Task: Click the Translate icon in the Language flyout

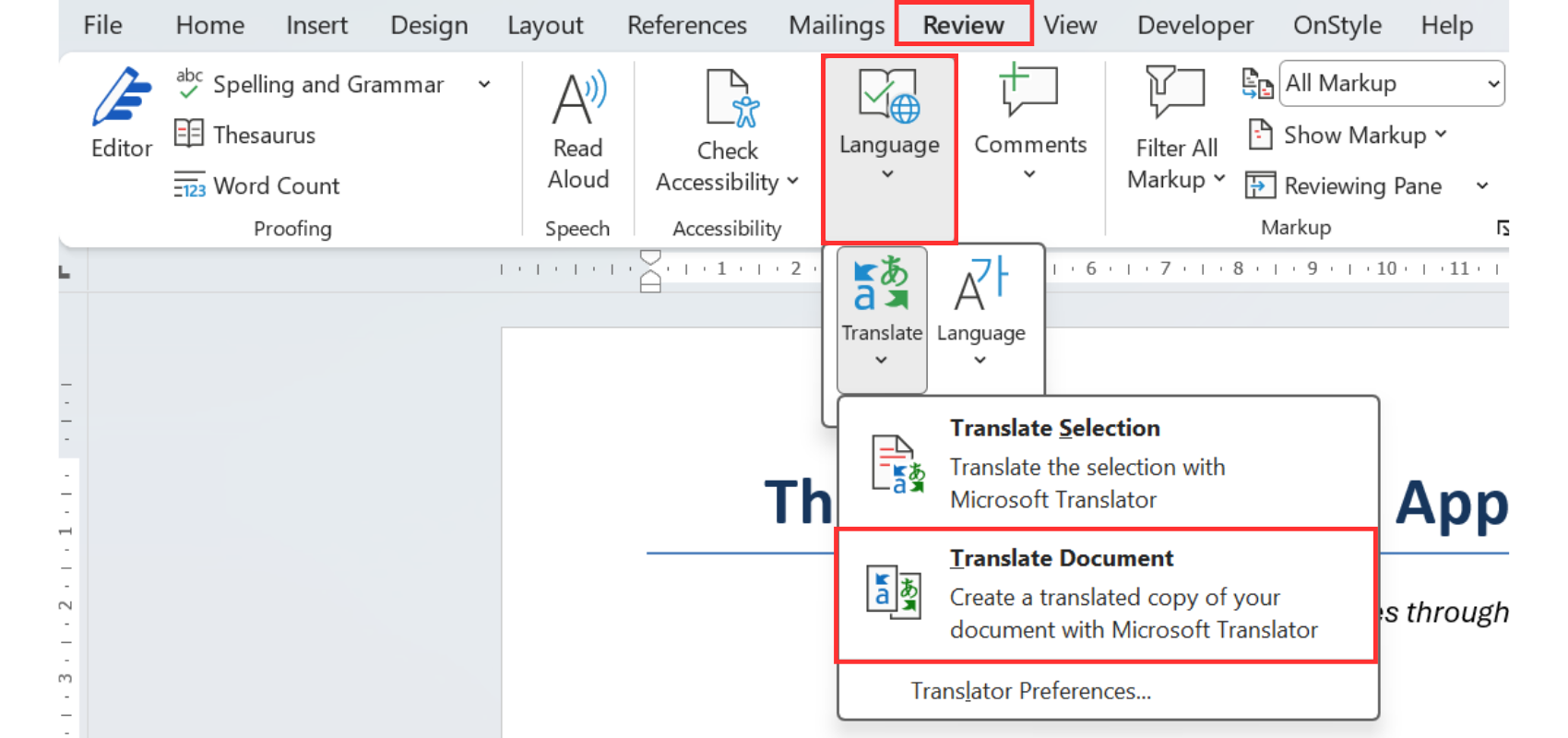Action: pos(881,283)
